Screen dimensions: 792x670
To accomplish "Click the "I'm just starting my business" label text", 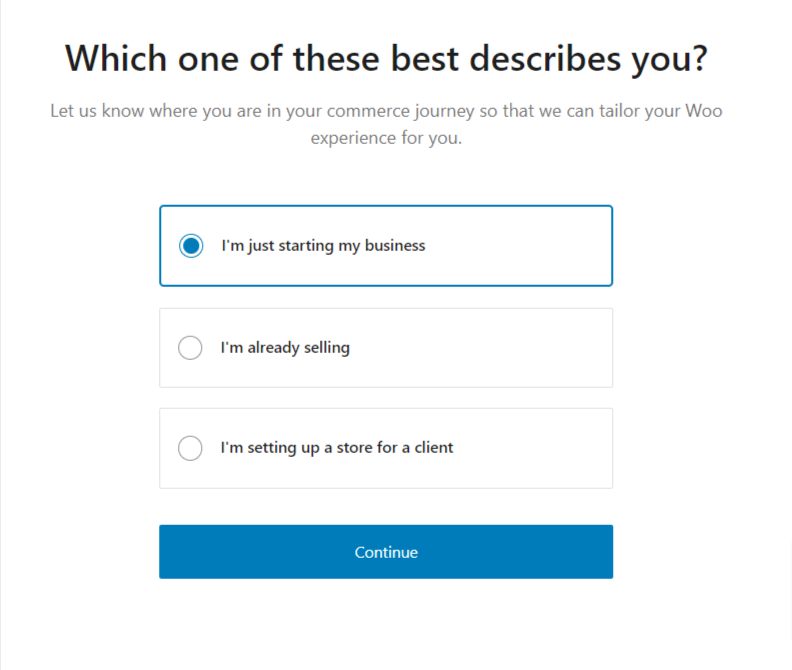I will [x=323, y=246].
